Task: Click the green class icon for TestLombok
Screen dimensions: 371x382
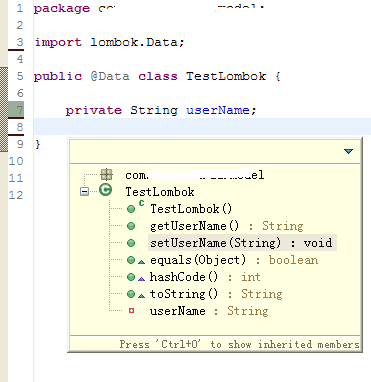Action: click(x=106, y=190)
